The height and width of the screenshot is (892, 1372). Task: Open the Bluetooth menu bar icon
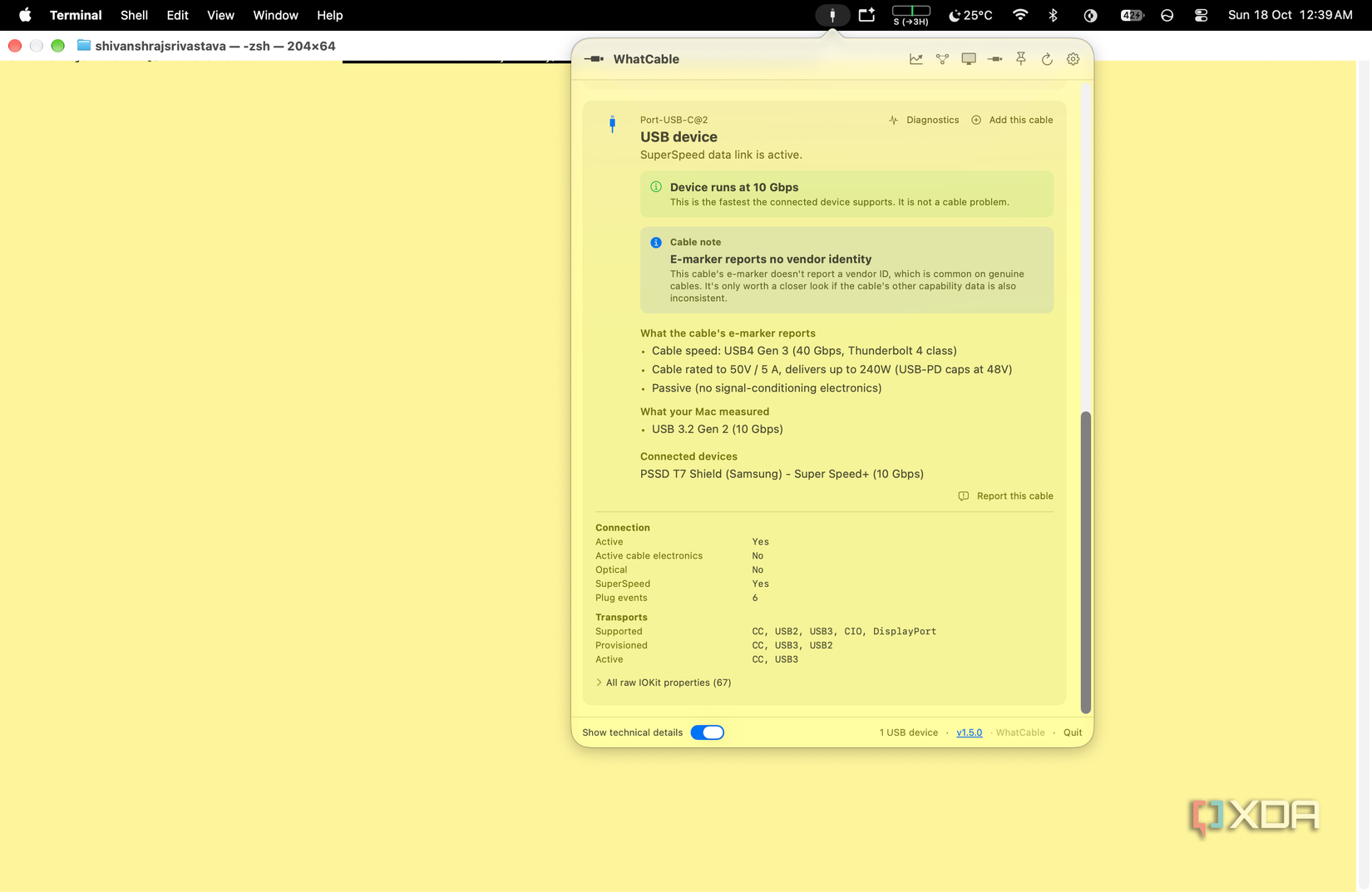click(1053, 15)
